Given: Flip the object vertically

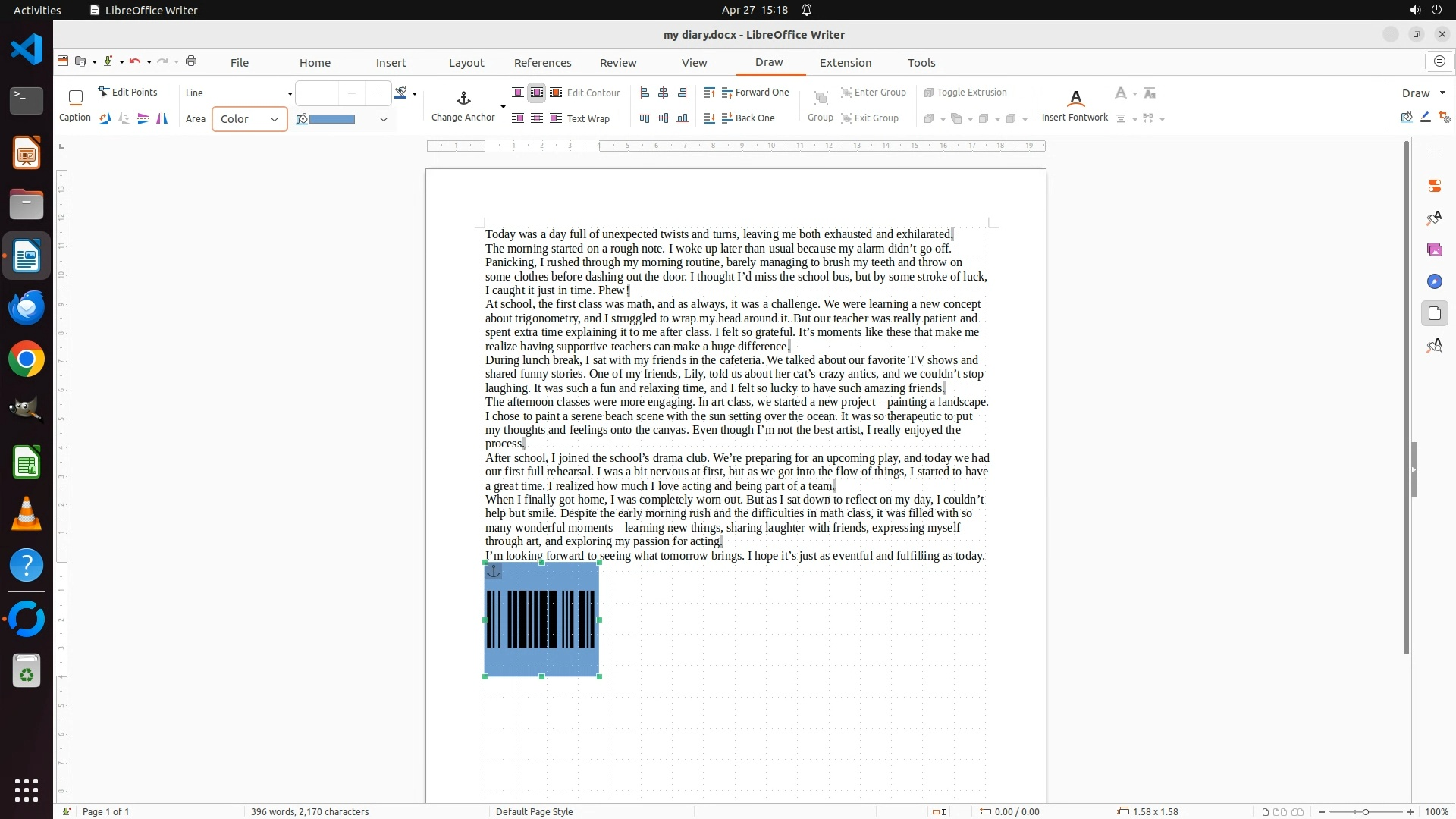Looking at the screenshot, I should tap(143, 118).
